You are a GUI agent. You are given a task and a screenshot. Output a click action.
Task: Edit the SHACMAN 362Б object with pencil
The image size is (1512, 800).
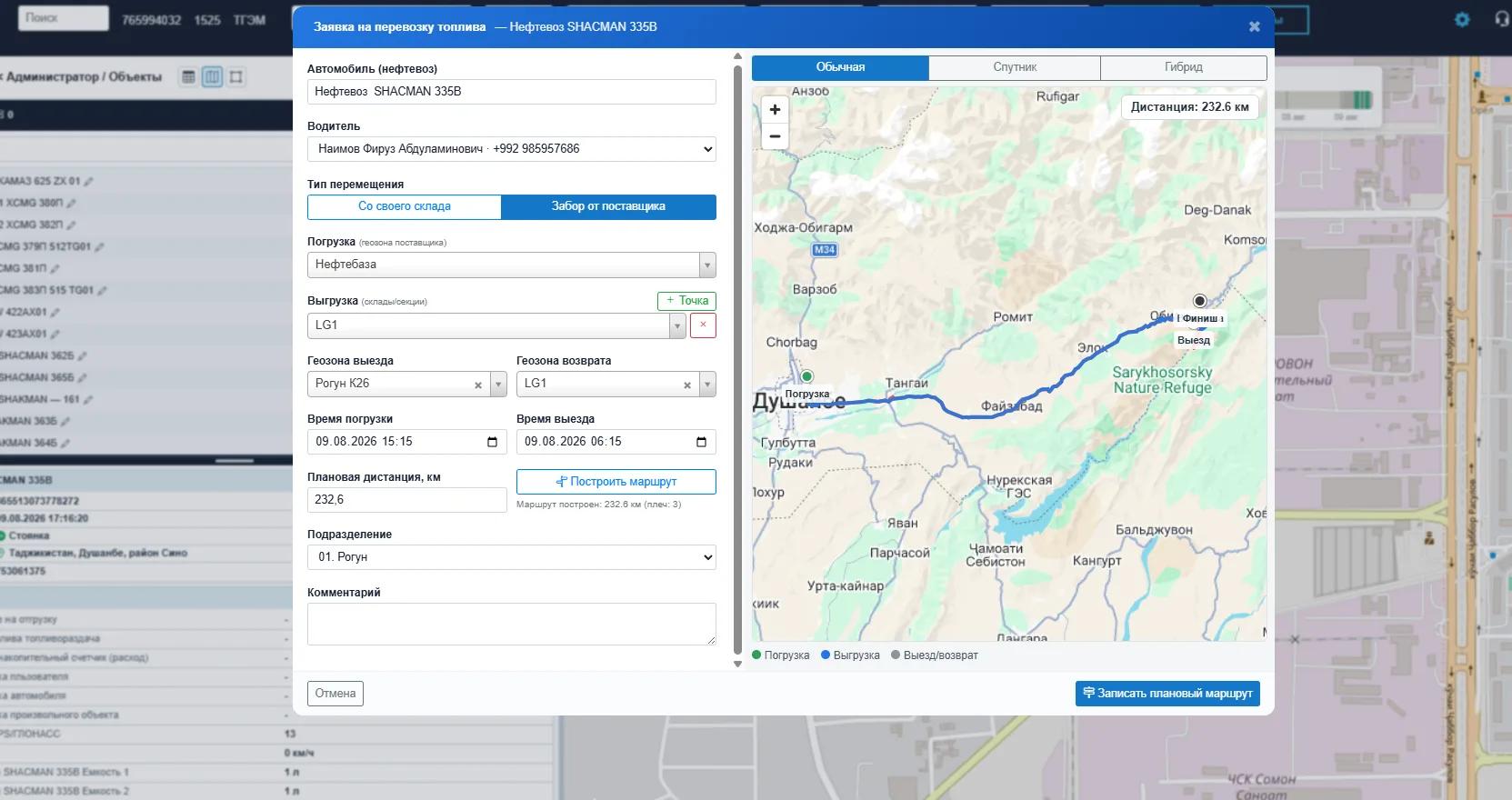(83, 355)
